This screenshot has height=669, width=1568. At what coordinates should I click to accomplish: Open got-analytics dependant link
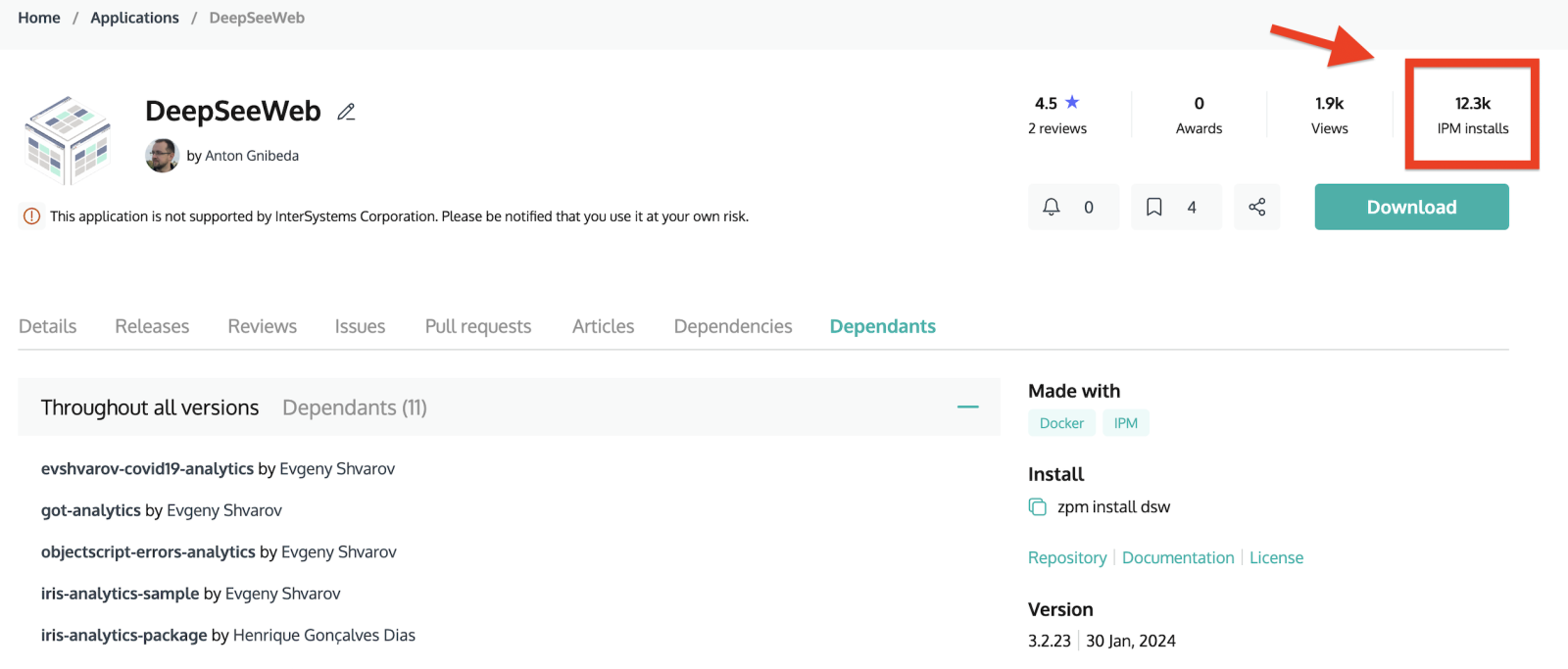[x=91, y=510]
